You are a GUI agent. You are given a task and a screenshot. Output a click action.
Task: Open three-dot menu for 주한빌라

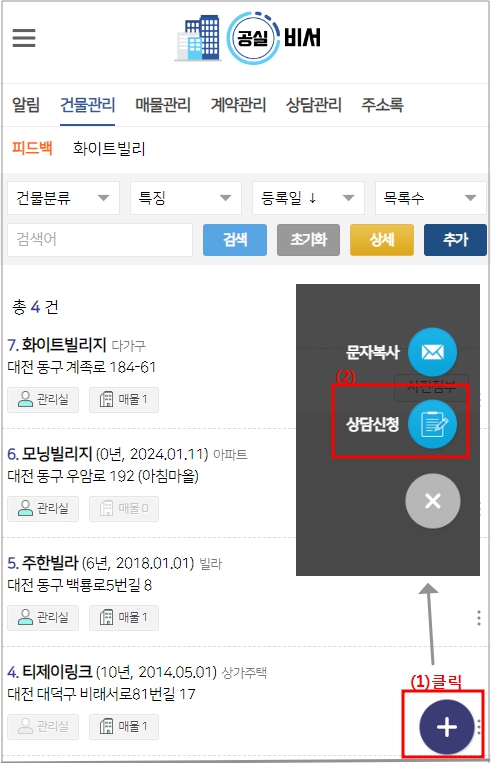tap(479, 618)
